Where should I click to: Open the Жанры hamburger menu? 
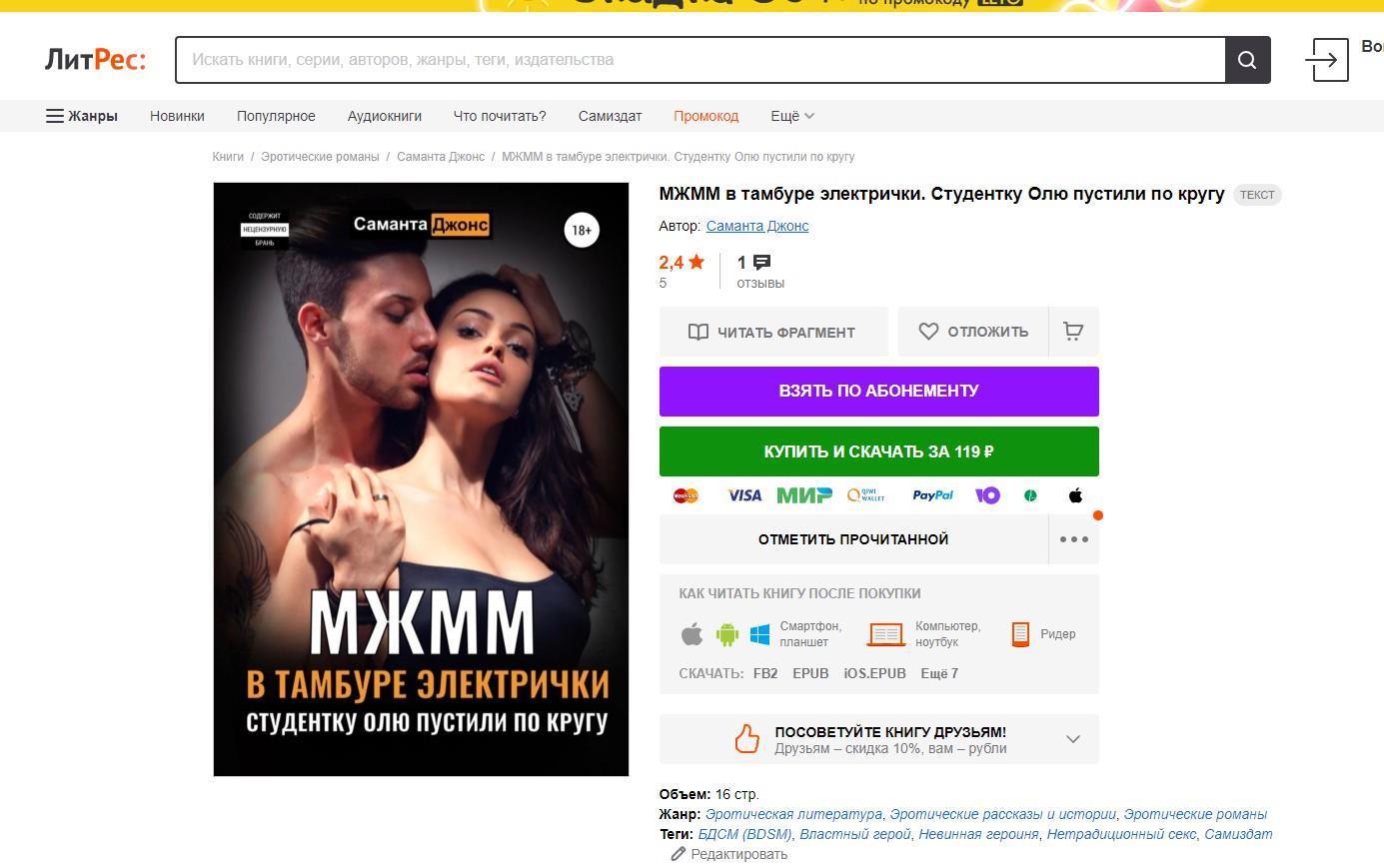coord(82,116)
